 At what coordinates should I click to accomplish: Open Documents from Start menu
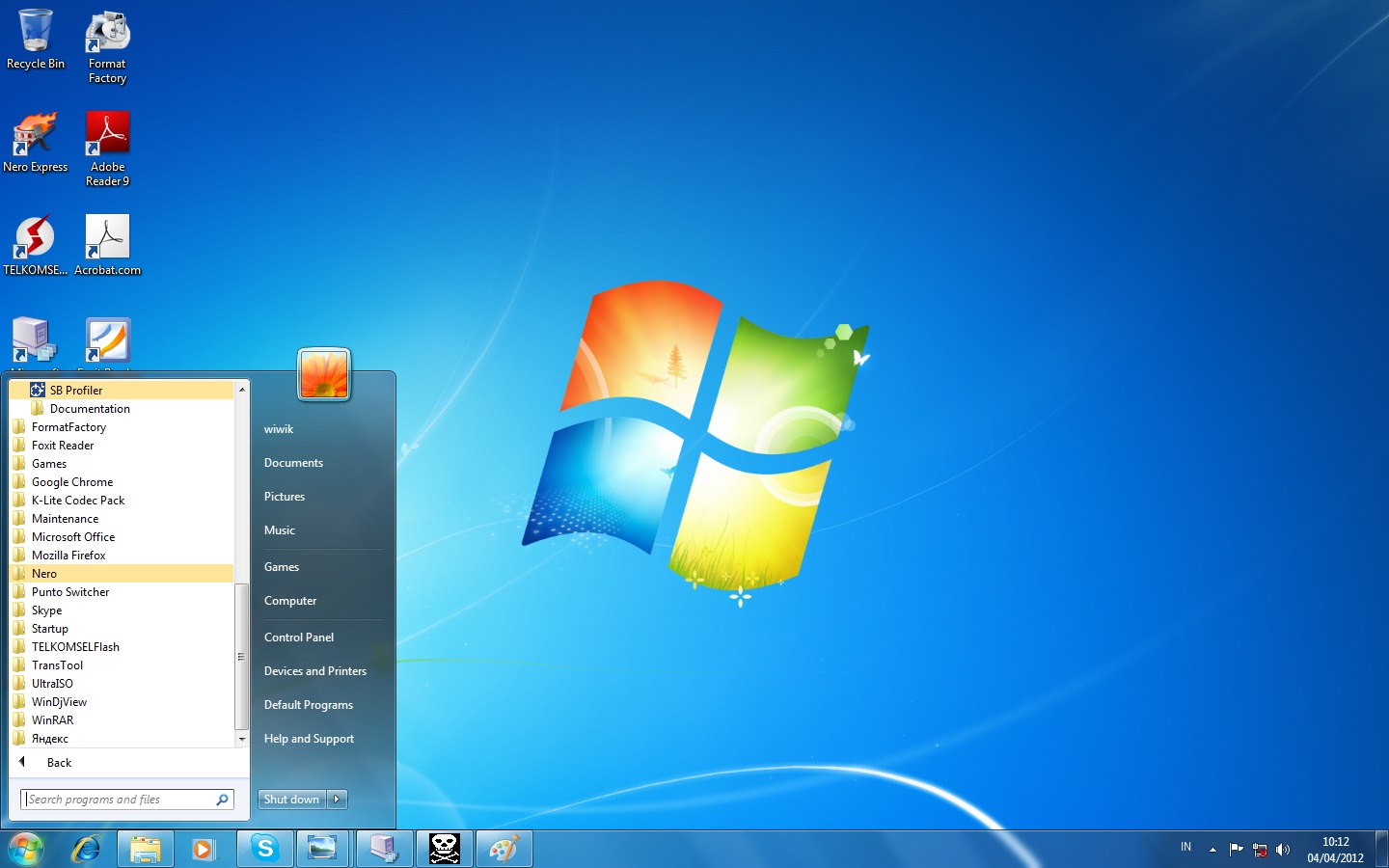pyautogui.click(x=293, y=463)
